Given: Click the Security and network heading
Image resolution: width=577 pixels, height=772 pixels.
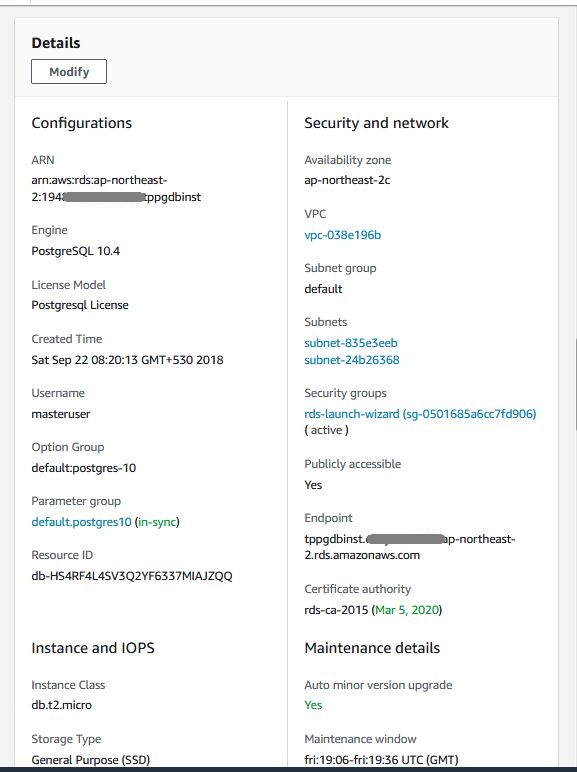Looking at the screenshot, I should coord(377,123).
